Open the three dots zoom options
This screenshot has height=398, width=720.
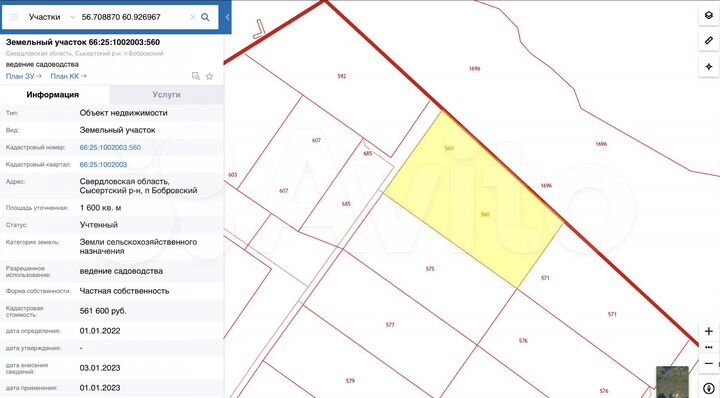(x=709, y=348)
